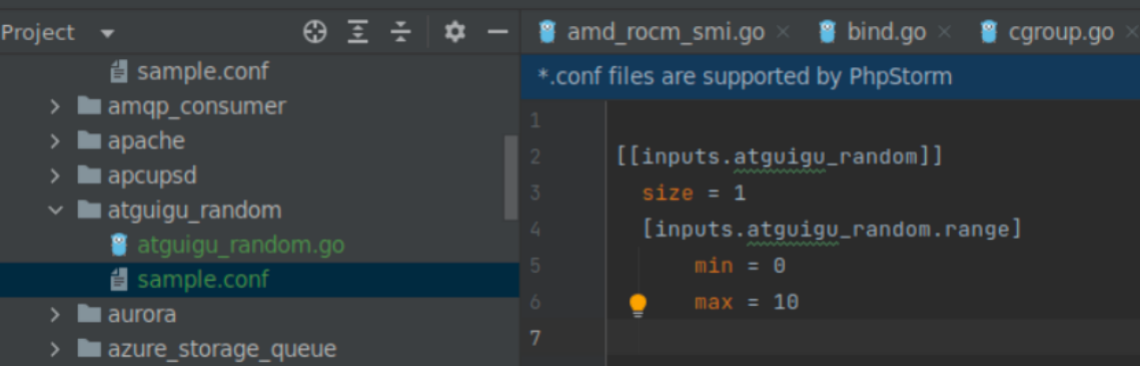
Task: Click the file icon of selected sample.conf
Action: [x=119, y=279]
